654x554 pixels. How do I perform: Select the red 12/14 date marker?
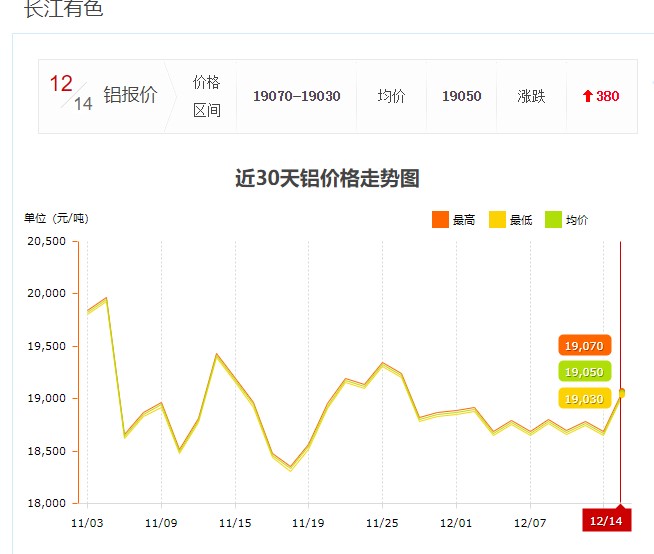[x=606, y=521]
